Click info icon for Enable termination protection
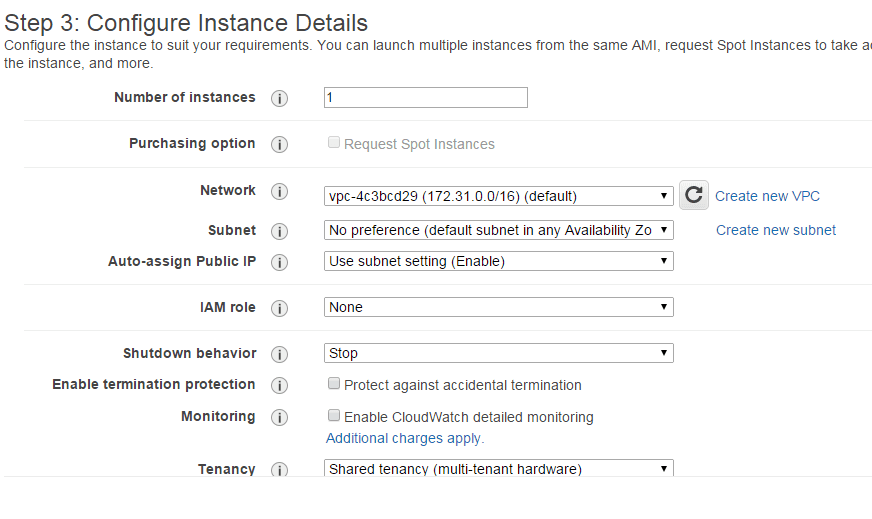The image size is (872, 519). click(x=280, y=385)
